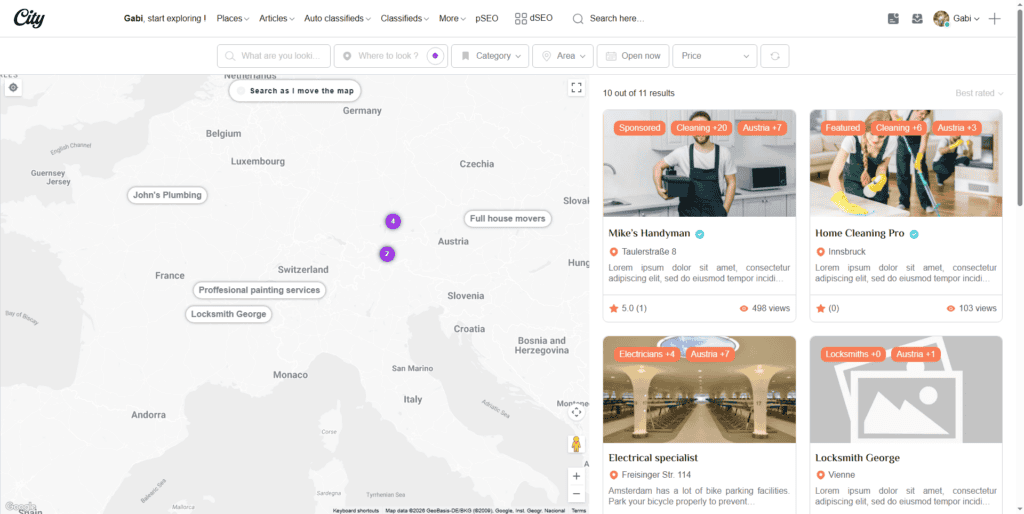Click the What are you looking for field
The height and width of the screenshot is (514, 1024).
point(282,56)
